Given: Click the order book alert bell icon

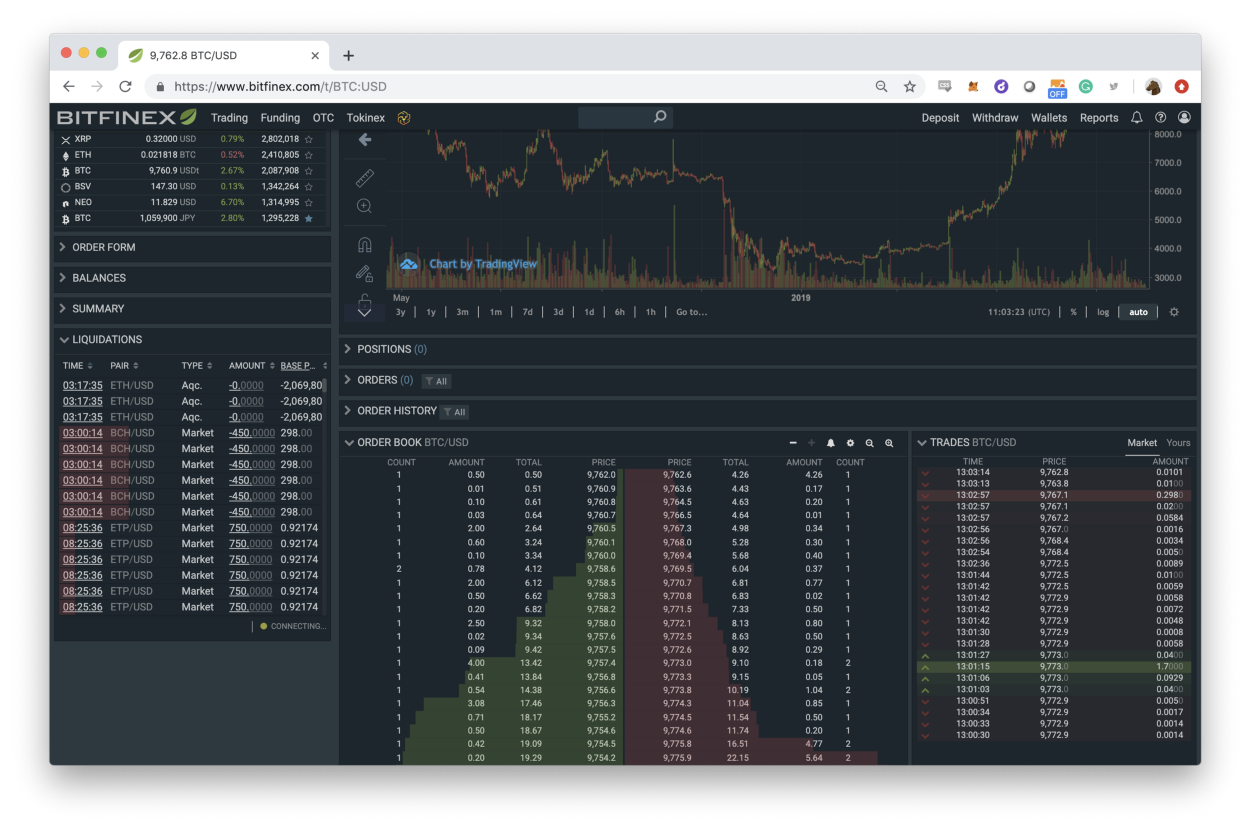Looking at the screenshot, I should click(830, 443).
